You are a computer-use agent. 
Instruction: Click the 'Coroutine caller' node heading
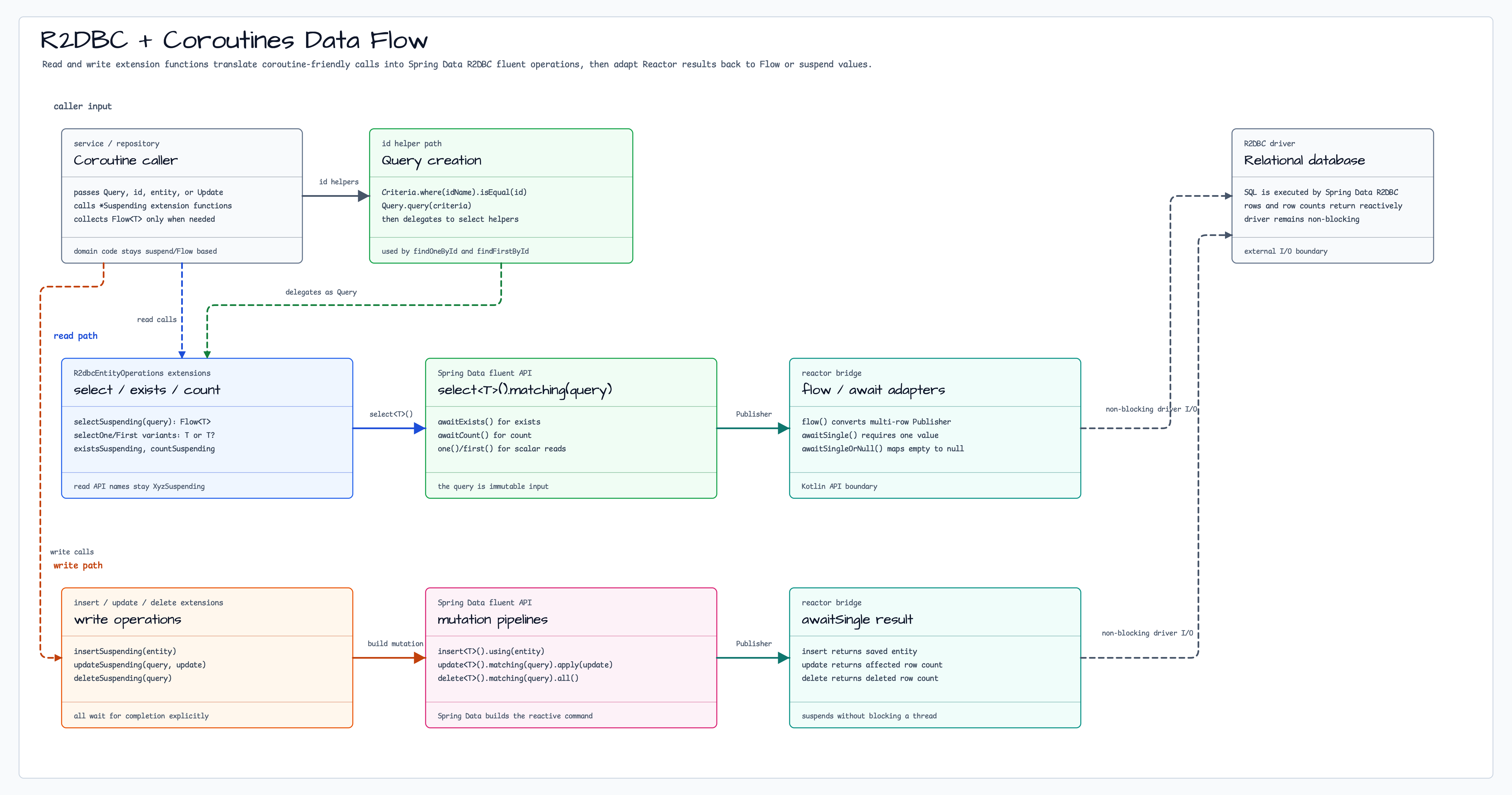point(126,160)
